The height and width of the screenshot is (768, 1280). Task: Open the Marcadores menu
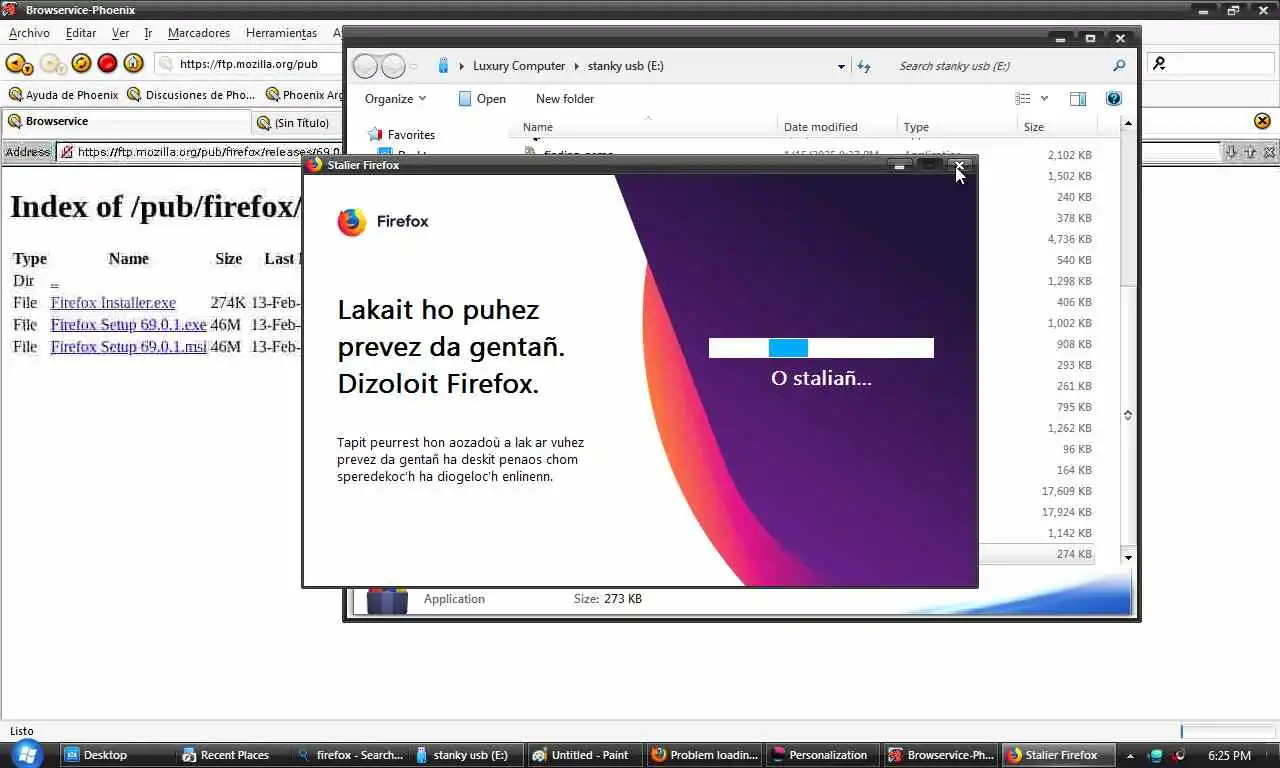pos(199,33)
